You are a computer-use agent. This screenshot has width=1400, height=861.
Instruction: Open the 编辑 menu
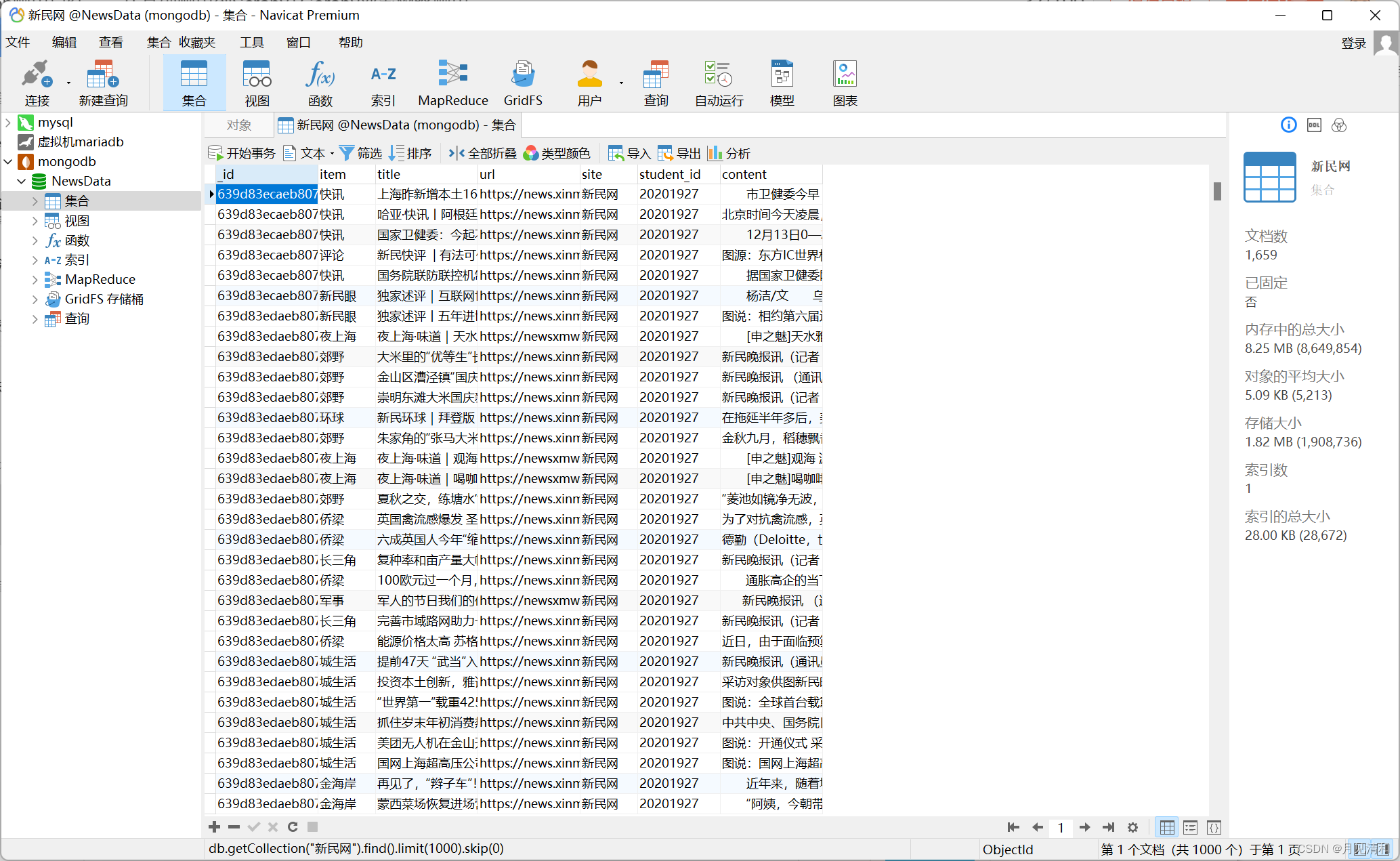click(x=64, y=43)
